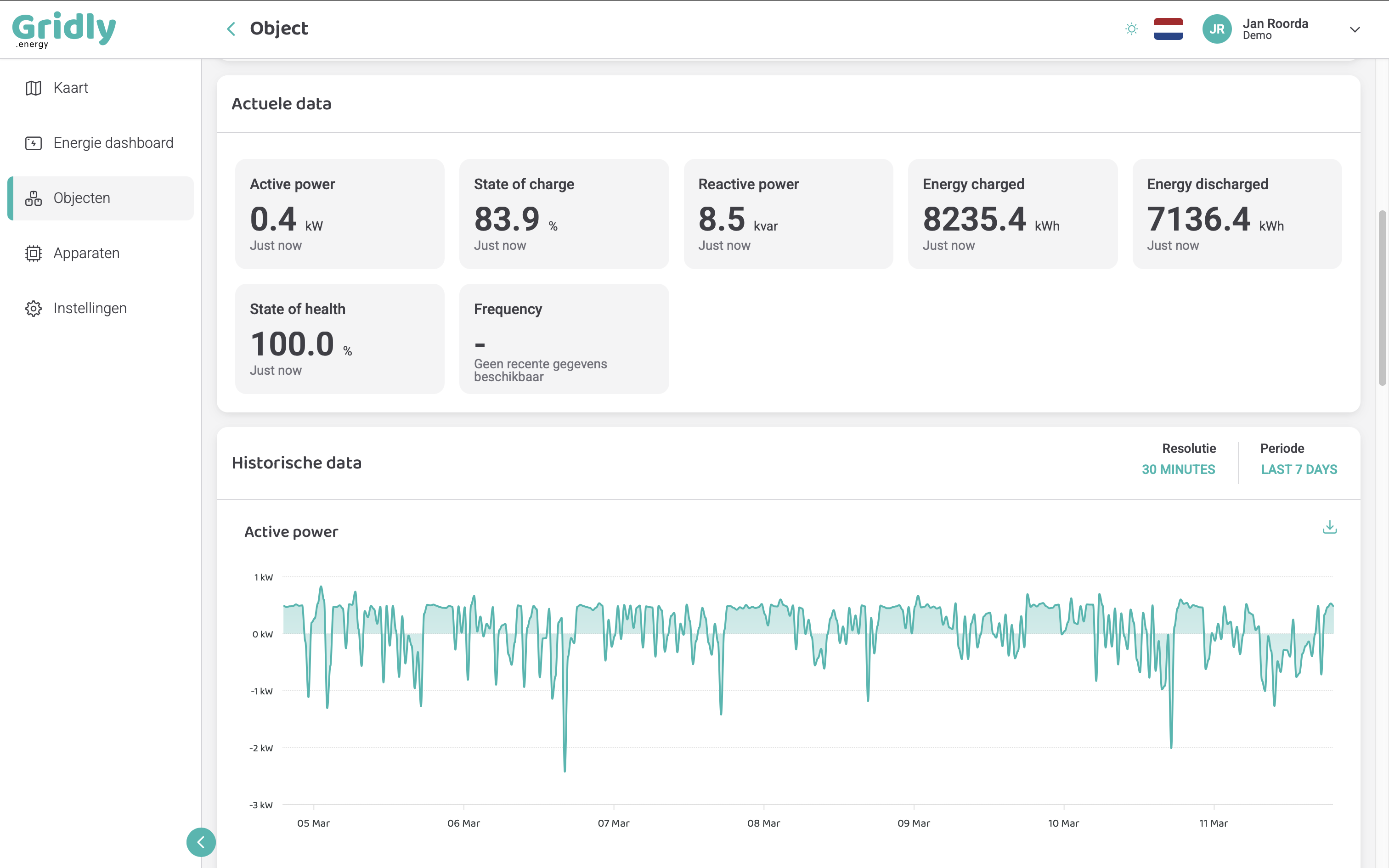The width and height of the screenshot is (1389, 868).
Task: Open the Energie dashboard via its lightning icon
Action: tap(33, 142)
